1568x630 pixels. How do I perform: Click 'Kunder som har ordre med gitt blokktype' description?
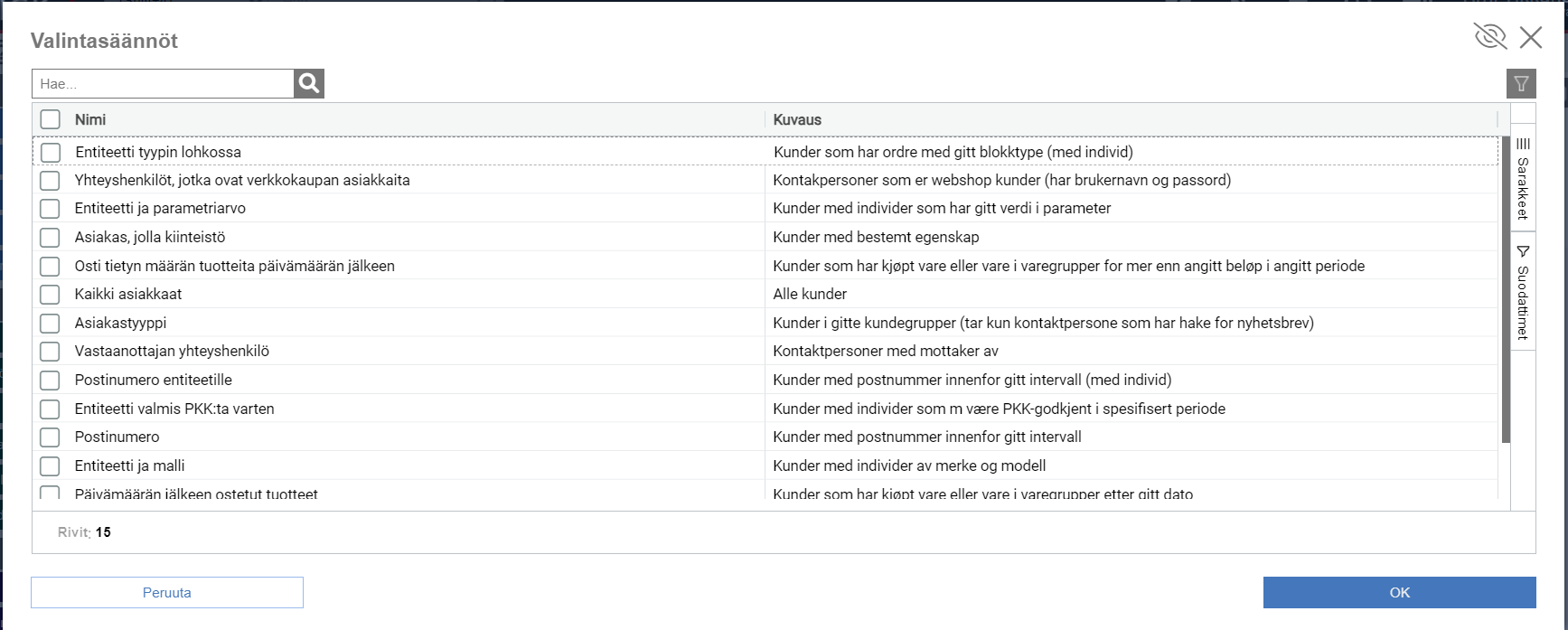(x=953, y=152)
